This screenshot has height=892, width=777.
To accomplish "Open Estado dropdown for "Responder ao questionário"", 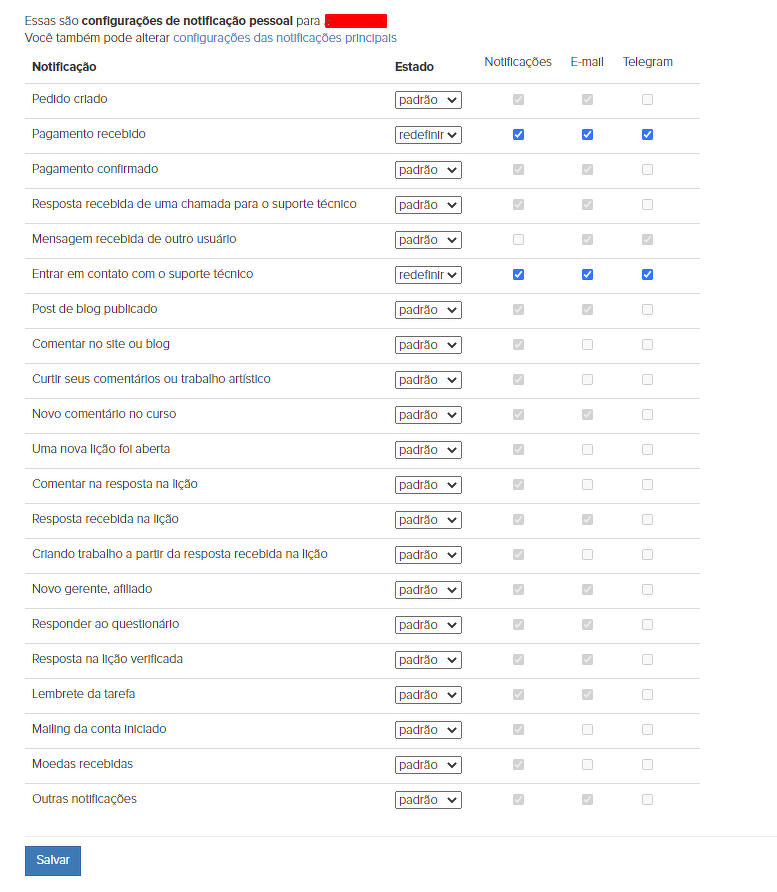I will tap(428, 625).
